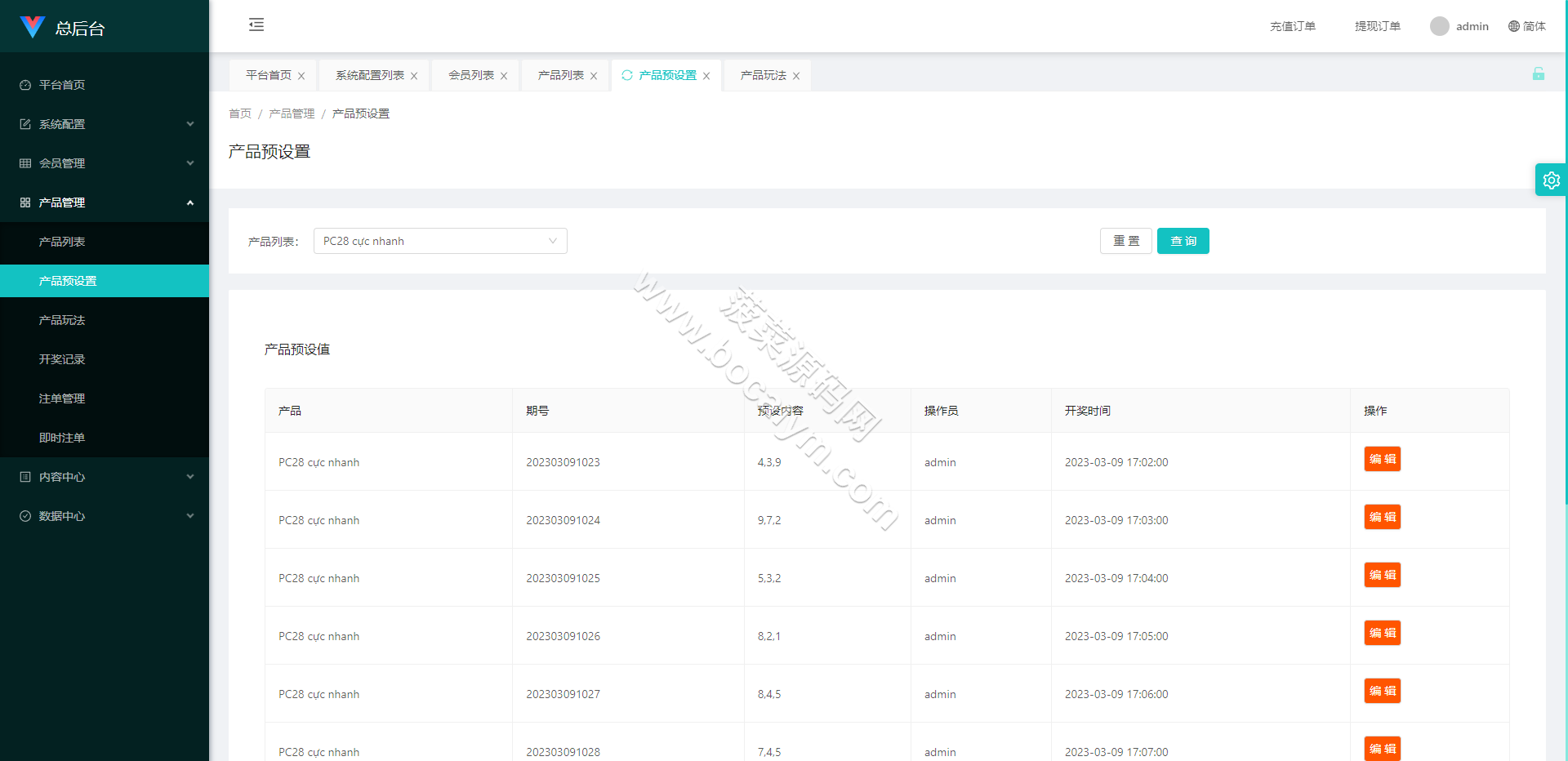
Task: Expand the 数据中心 sidebar menu
Action: click(105, 516)
